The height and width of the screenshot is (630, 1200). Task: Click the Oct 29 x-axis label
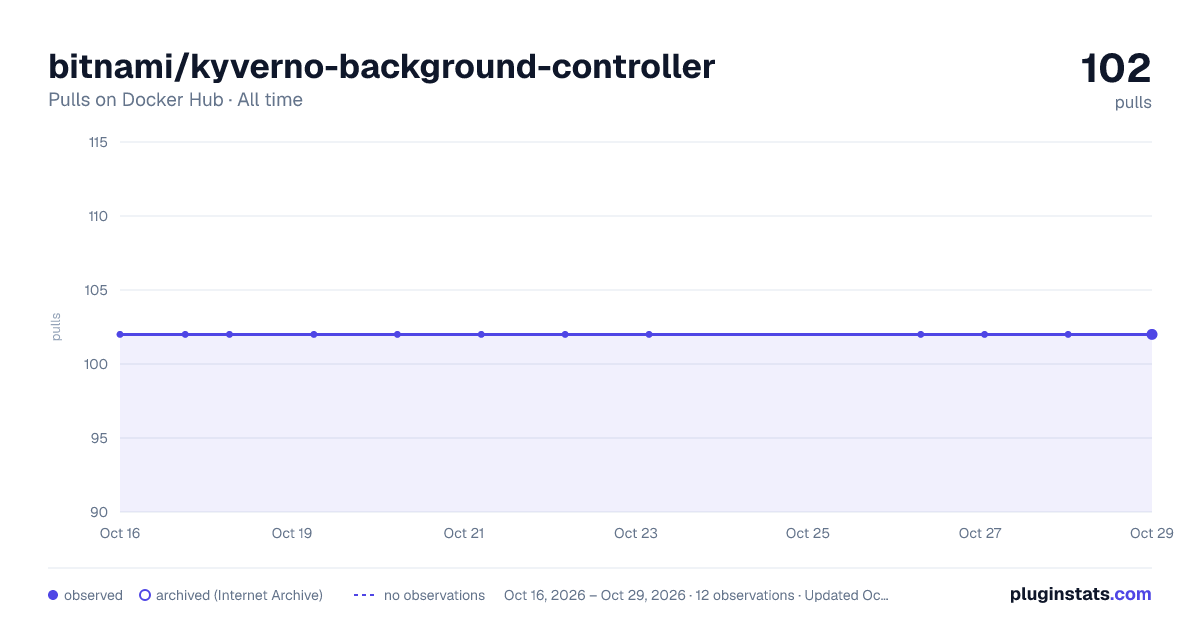click(x=1151, y=533)
